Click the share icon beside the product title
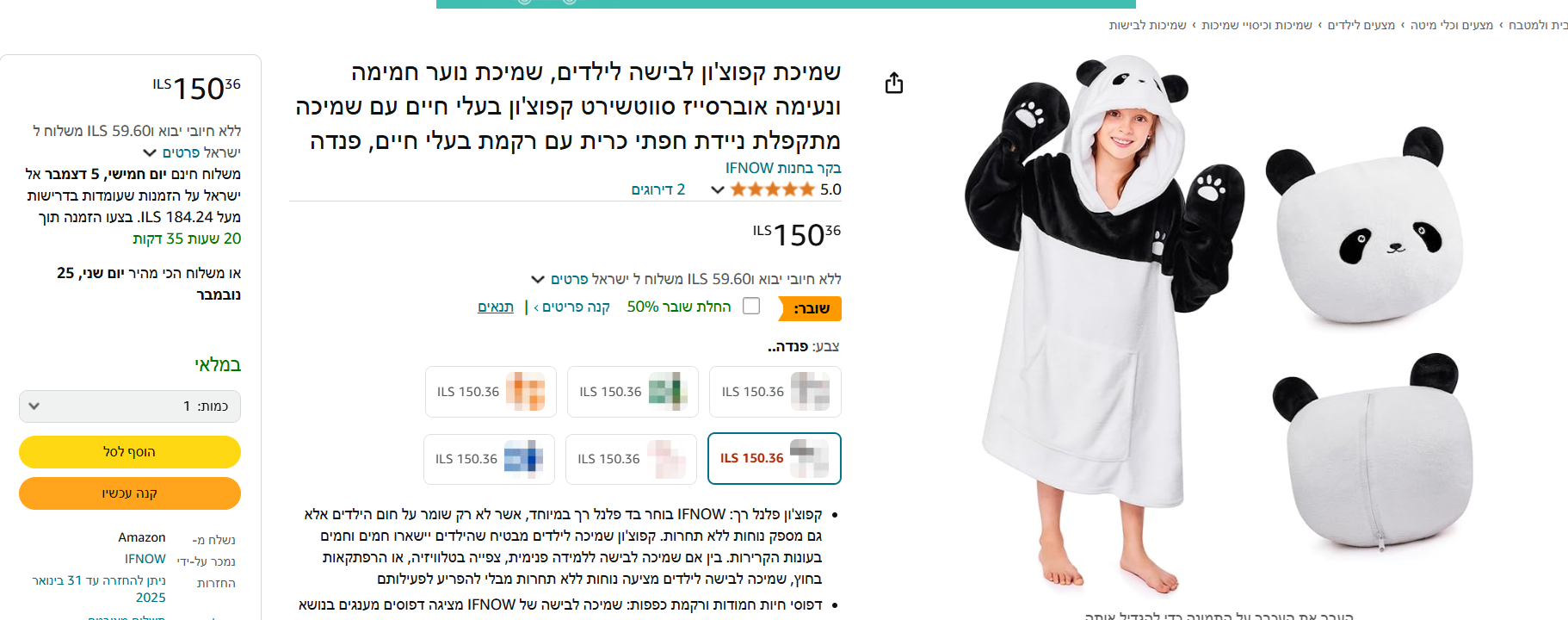 (894, 84)
